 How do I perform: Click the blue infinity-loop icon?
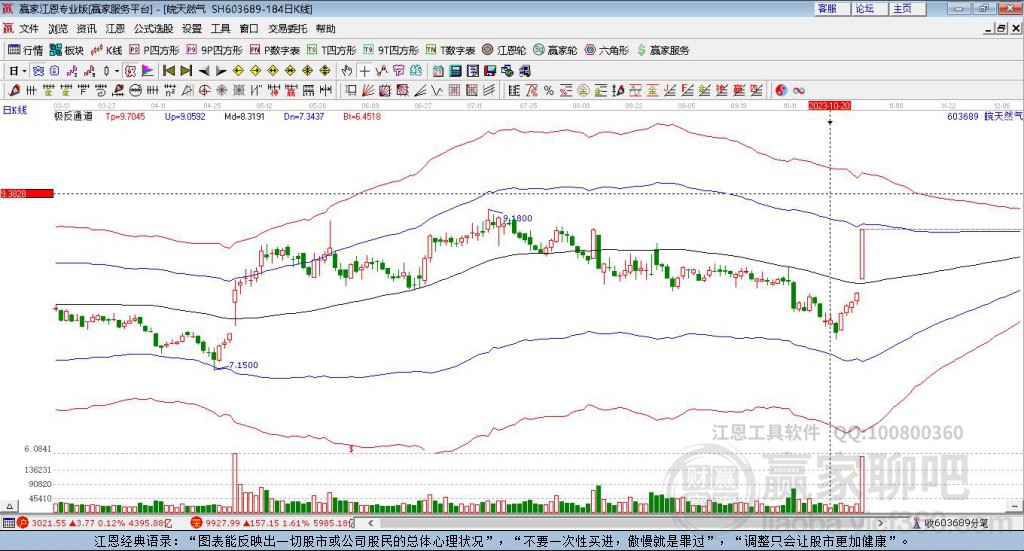(799, 90)
